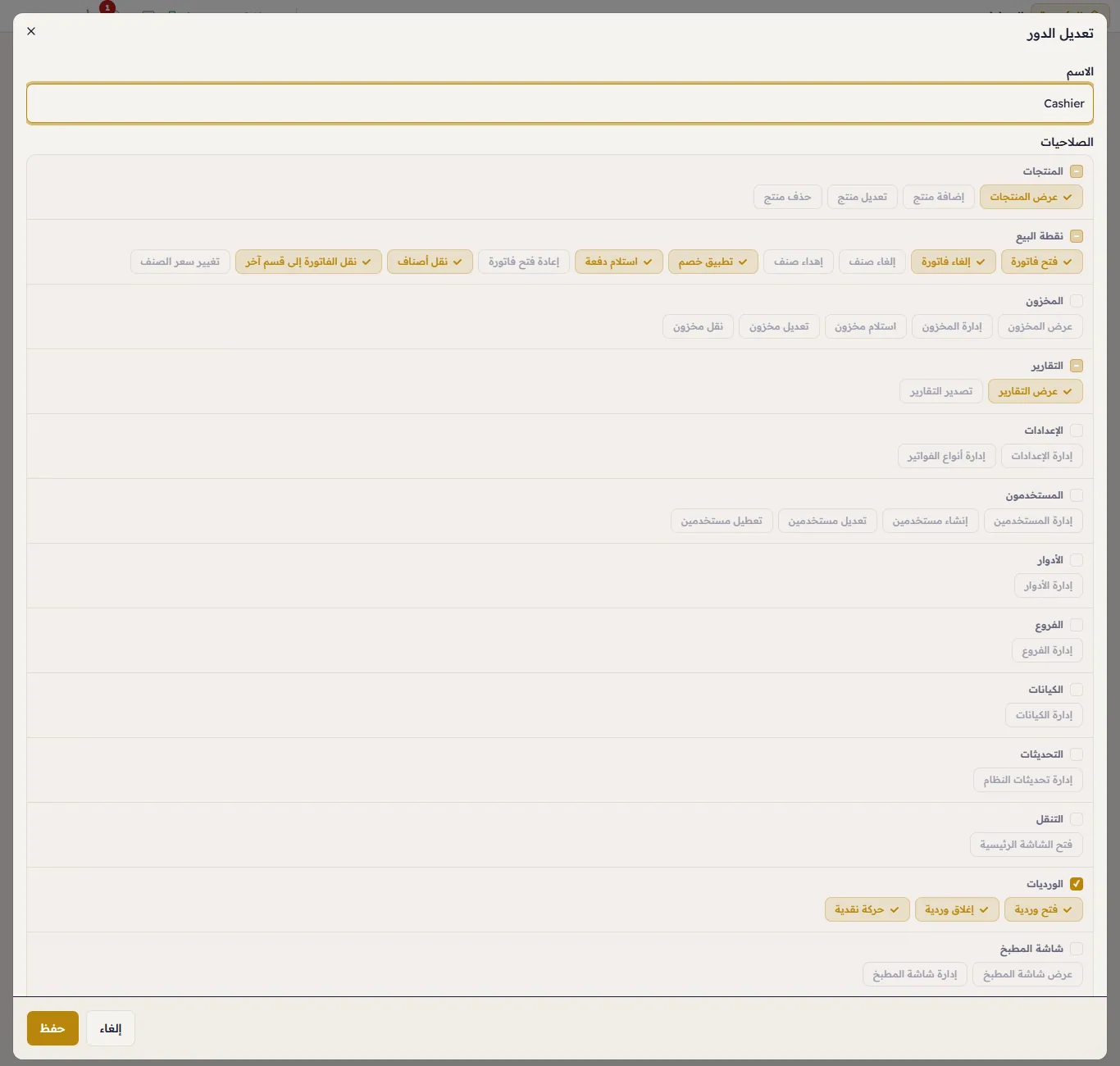Check the شاشة المطبخ group checkbox
The height and width of the screenshot is (1066, 1120).
pyautogui.click(x=1077, y=949)
